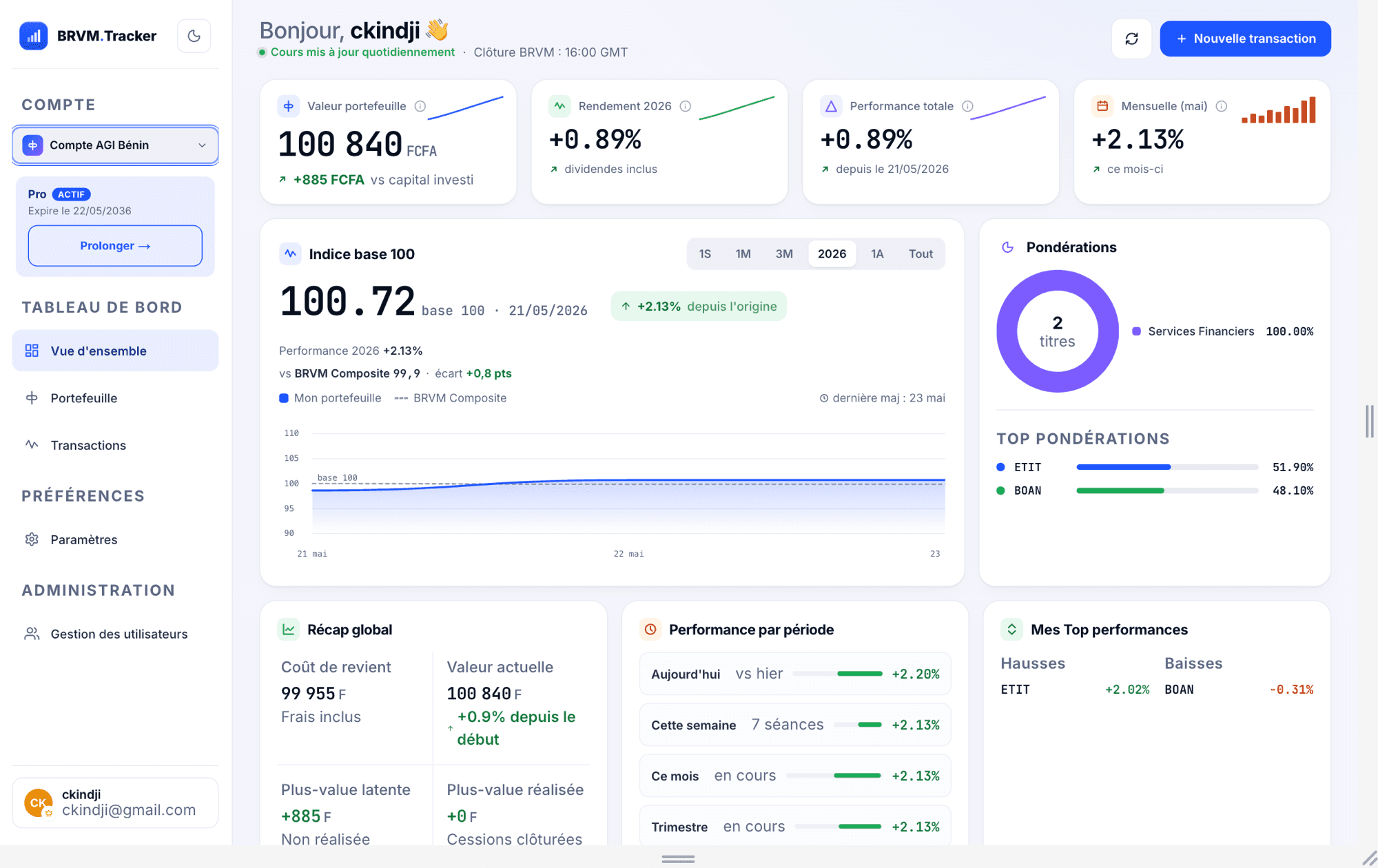This screenshot has width=1378, height=868.
Task: Click the Paramètres gear icon
Action: (32, 539)
